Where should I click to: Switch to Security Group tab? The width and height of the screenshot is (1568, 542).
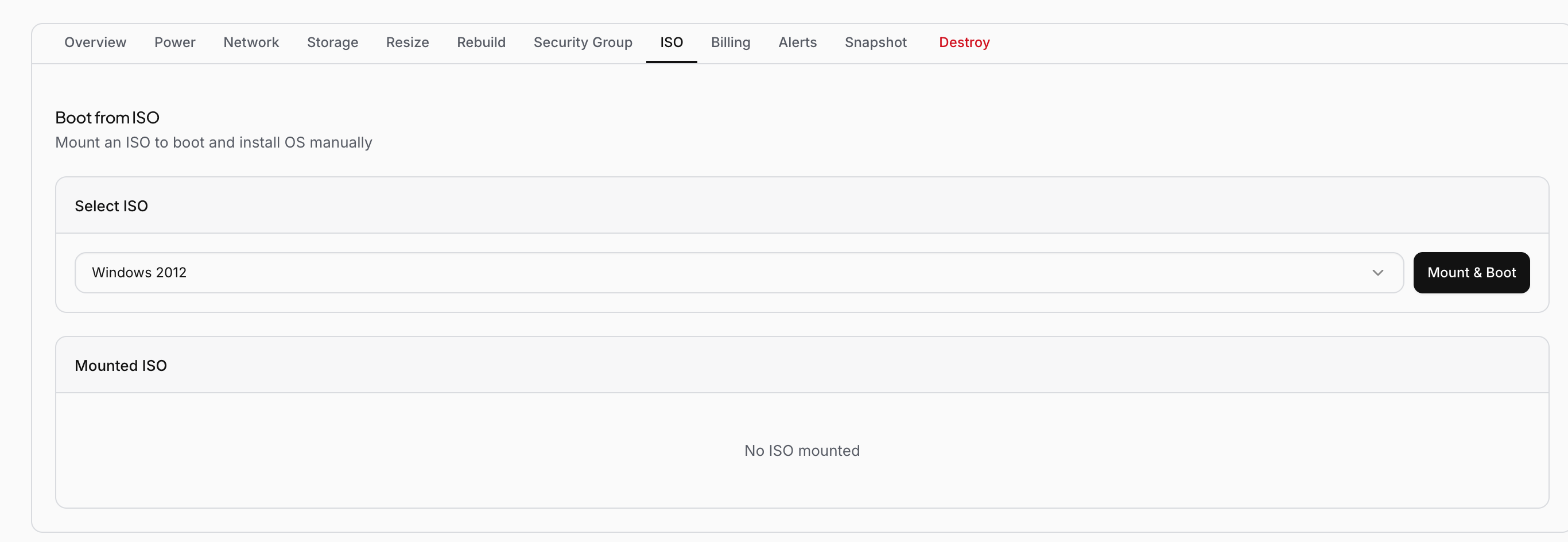tap(583, 42)
